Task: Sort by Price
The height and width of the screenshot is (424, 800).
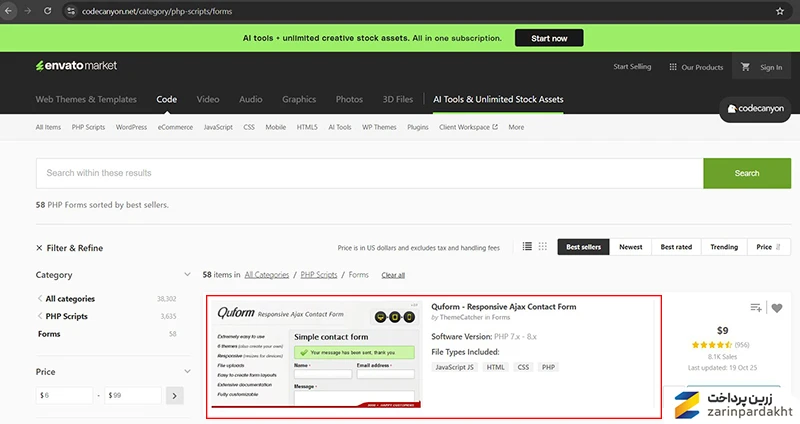Action: click(x=768, y=247)
